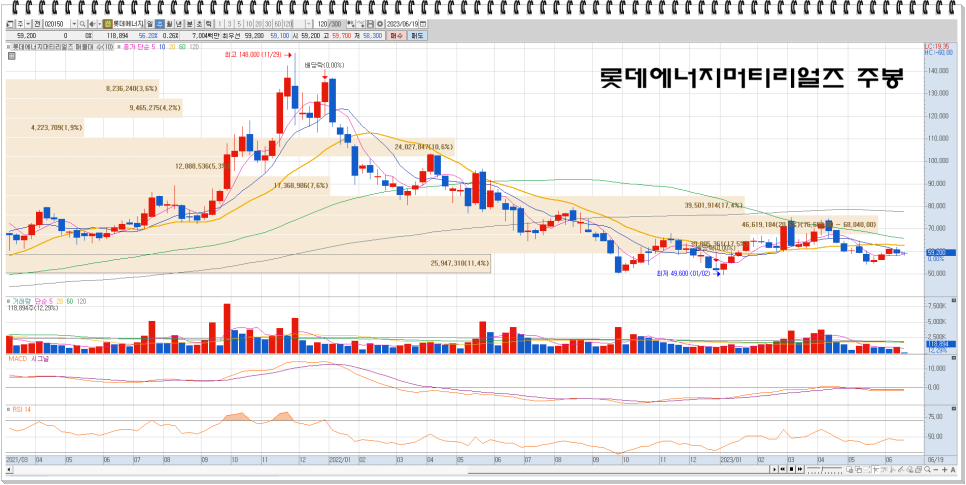Click the 24,027,847(10.6%) volume profile label
Viewport: 966px width, 485px height.
(x=424, y=147)
